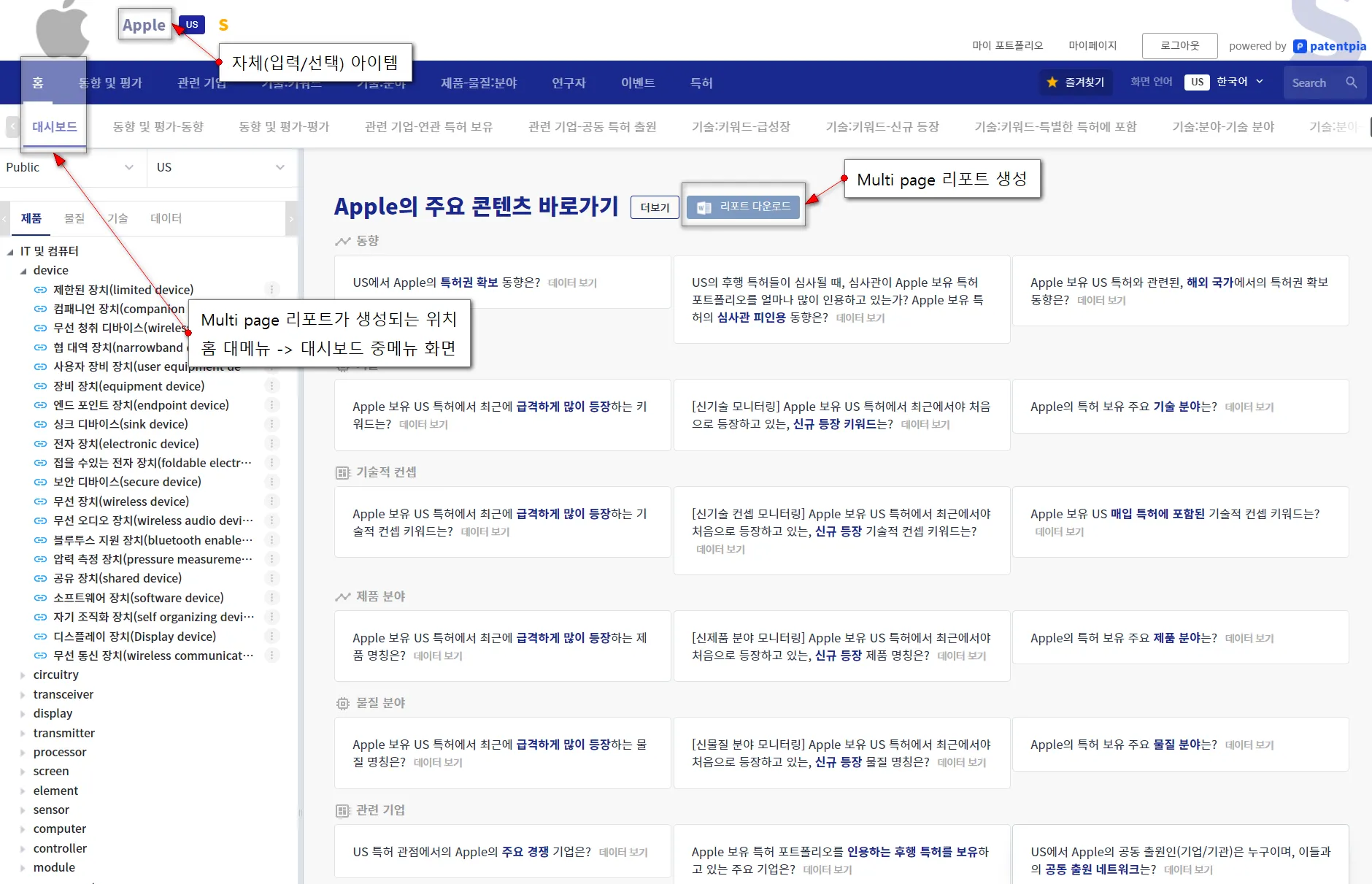The image size is (1372, 884).
Task: Open more options for 공유 장치(shared device)
Action: 271,578
